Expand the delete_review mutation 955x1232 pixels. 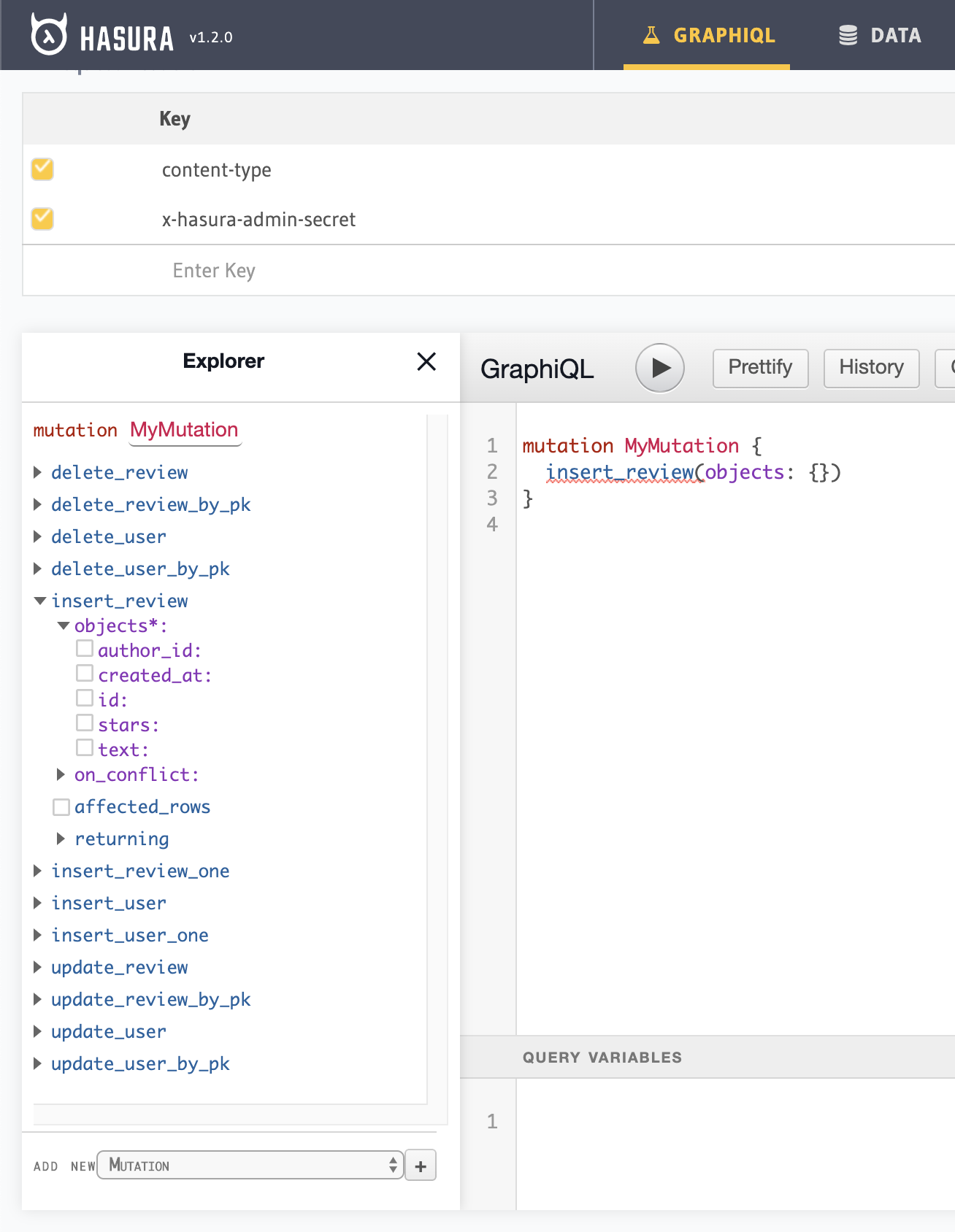(x=38, y=472)
